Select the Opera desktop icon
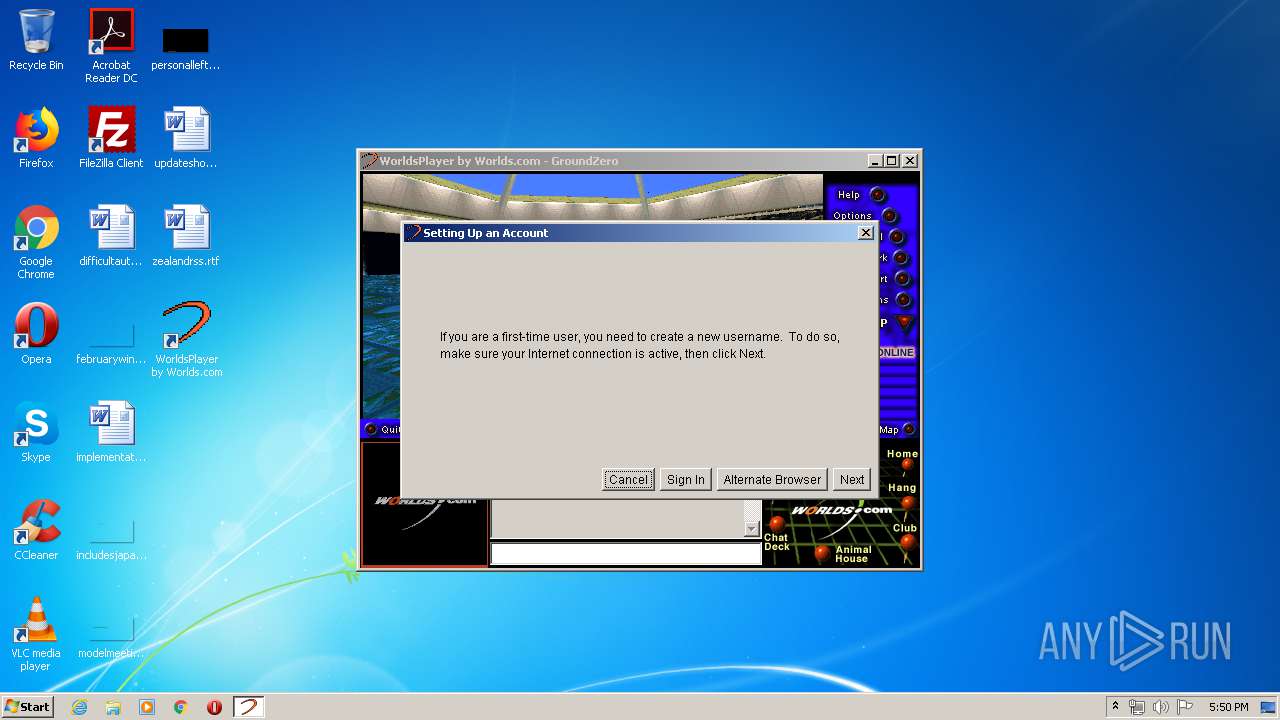 click(x=36, y=334)
